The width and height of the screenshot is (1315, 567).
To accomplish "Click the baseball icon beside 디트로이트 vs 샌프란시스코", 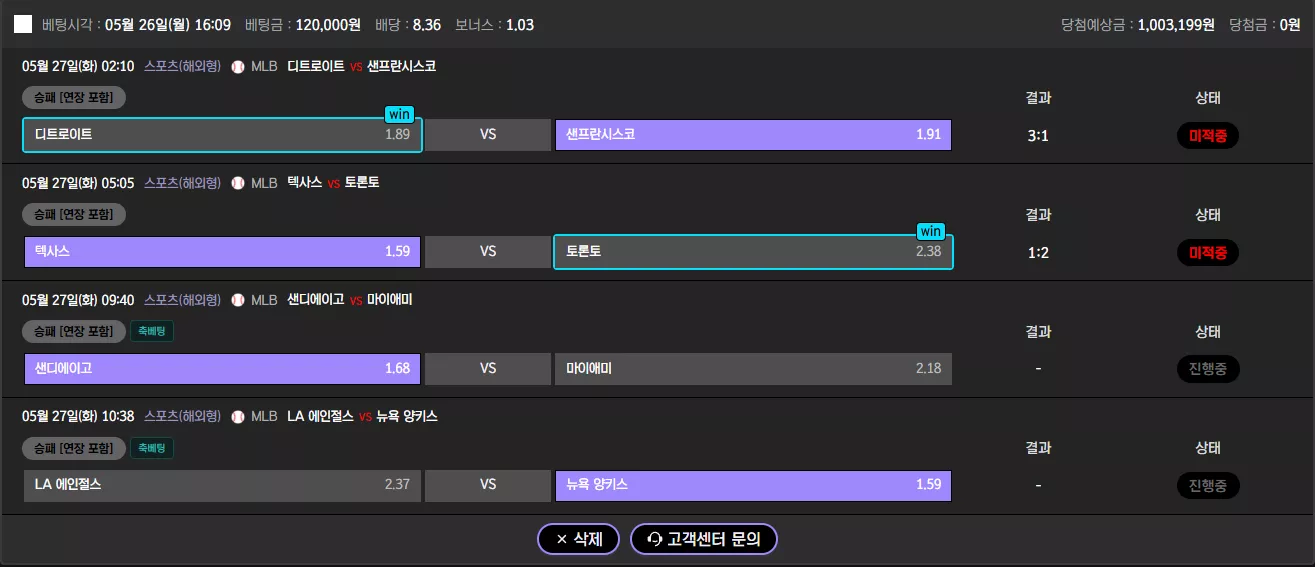I will tap(238, 67).
